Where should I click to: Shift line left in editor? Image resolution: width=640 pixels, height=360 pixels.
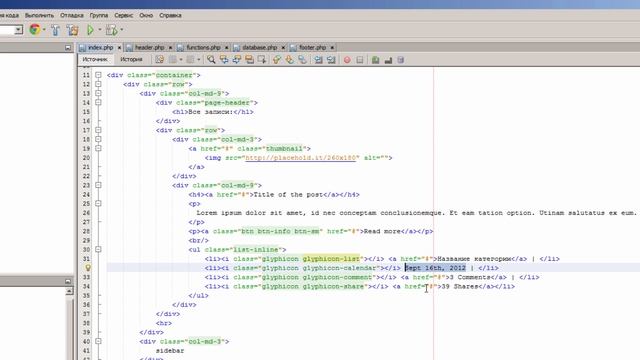point(318,60)
